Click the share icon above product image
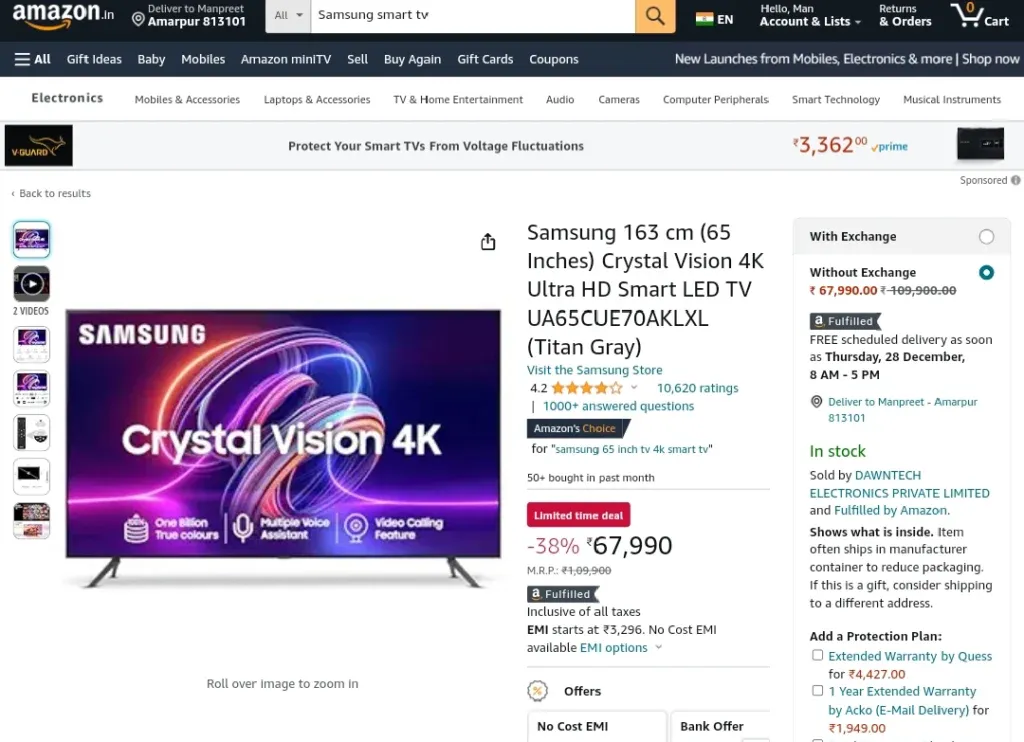This screenshot has height=742, width=1024. click(x=488, y=242)
